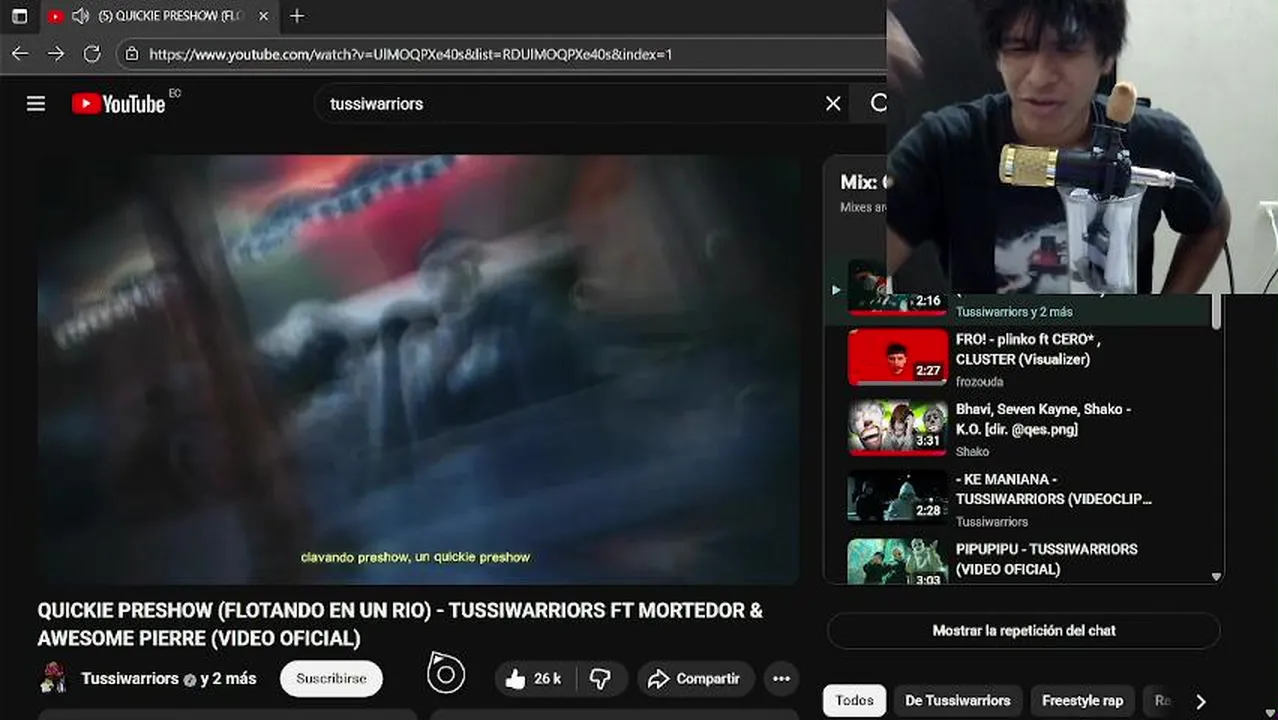Viewport: 1278px width, 720px height.
Task: Click the Mix playlist header title
Action: [x=863, y=182]
